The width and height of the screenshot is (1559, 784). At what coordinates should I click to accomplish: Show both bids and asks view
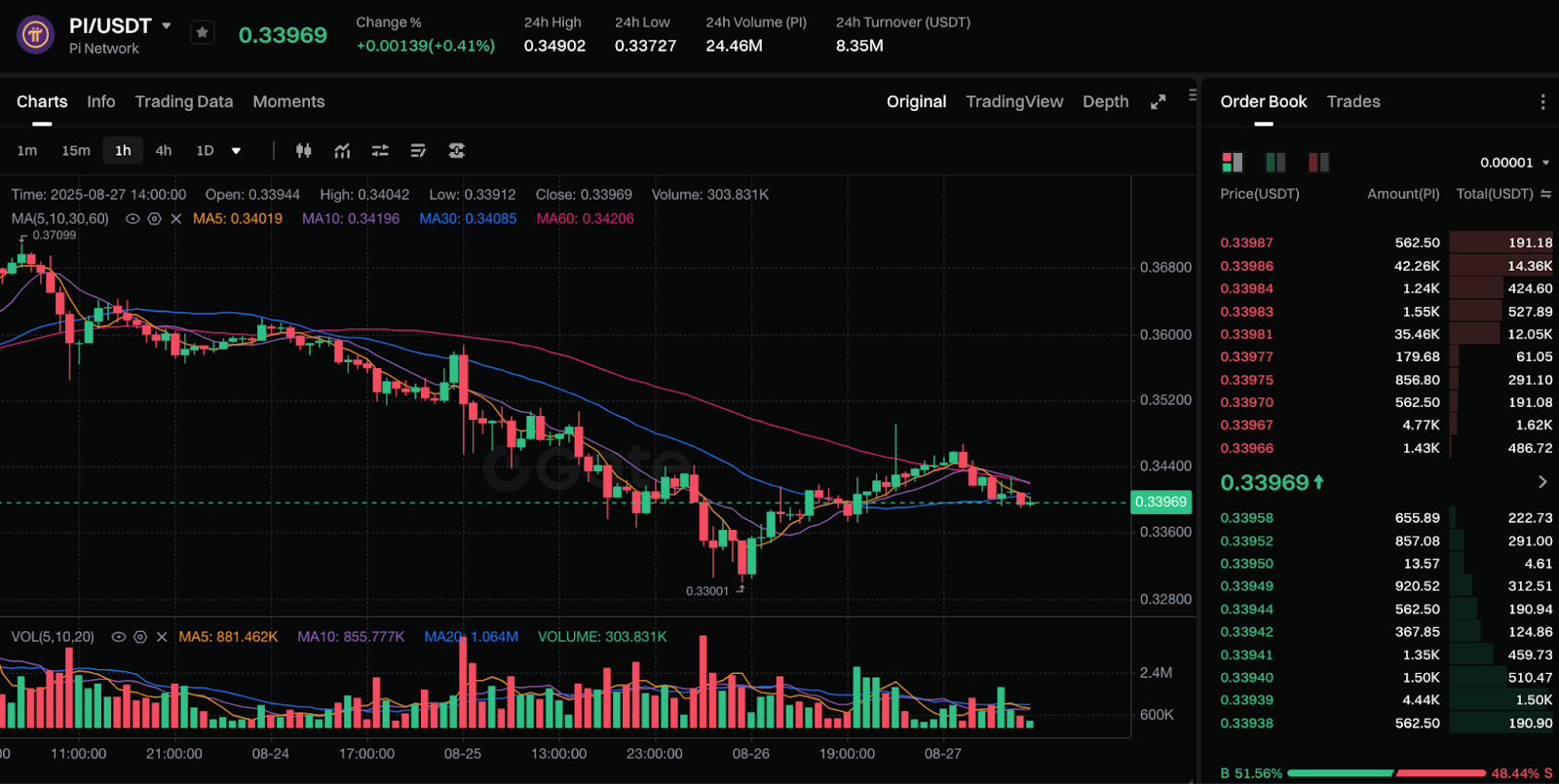(x=1233, y=163)
